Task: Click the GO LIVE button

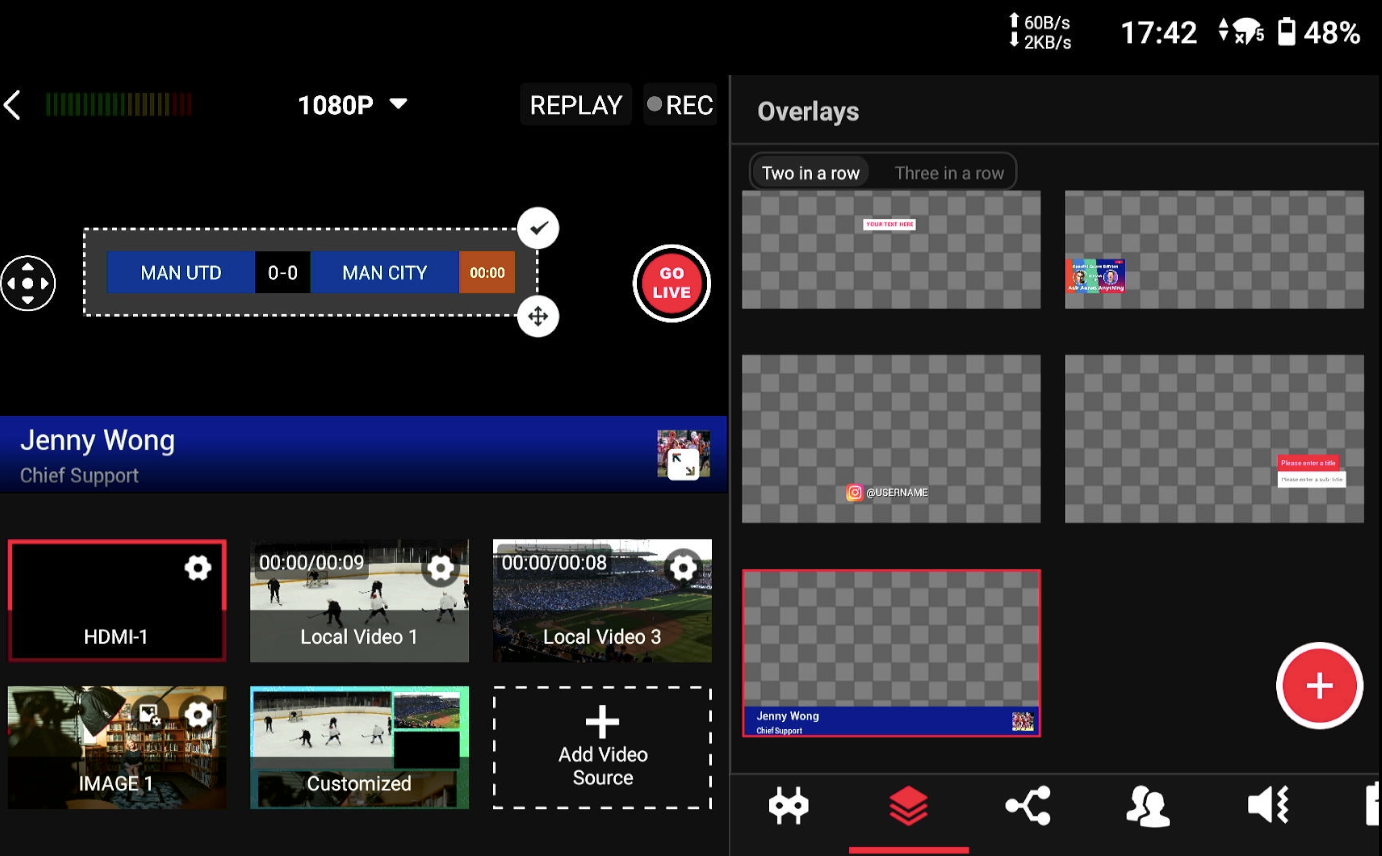Action: tap(672, 284)
